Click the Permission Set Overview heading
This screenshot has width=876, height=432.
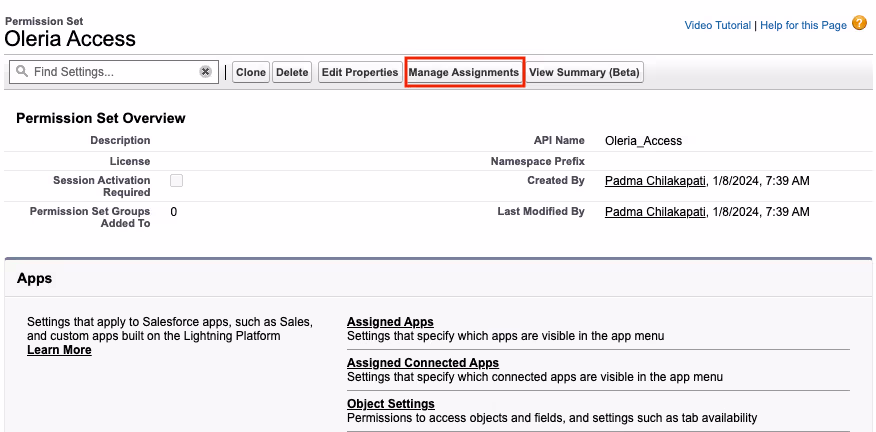tap(101, 118)
